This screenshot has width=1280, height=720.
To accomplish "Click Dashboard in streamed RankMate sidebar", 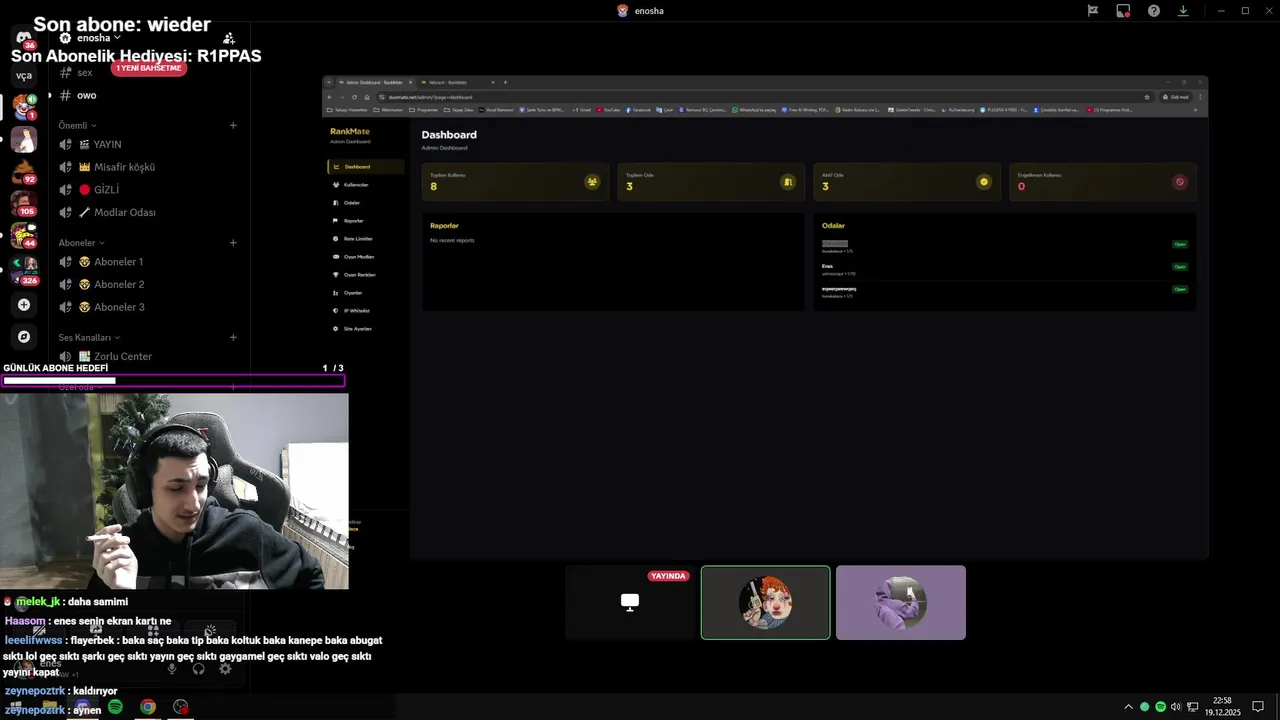I will tap(365, 167).
